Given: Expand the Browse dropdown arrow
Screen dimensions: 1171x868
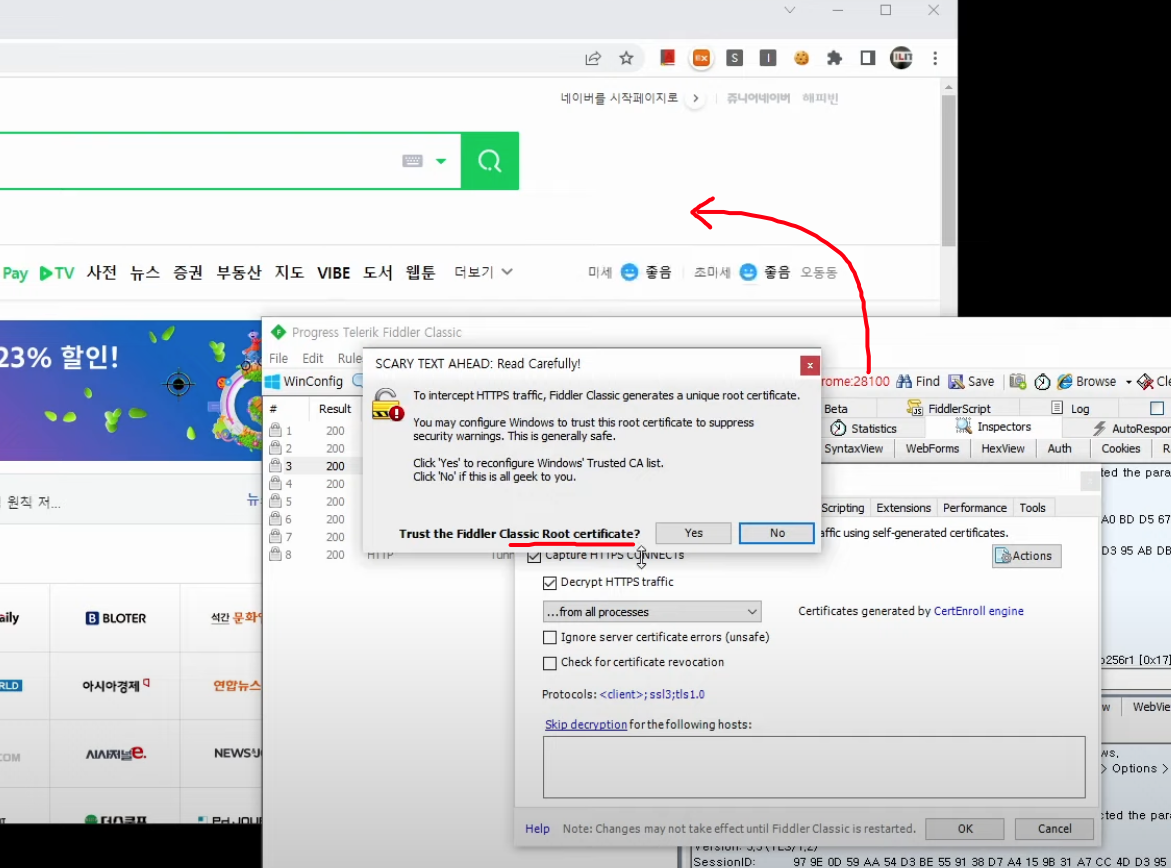Looking at the screenshot, I should click(1128, 382).
